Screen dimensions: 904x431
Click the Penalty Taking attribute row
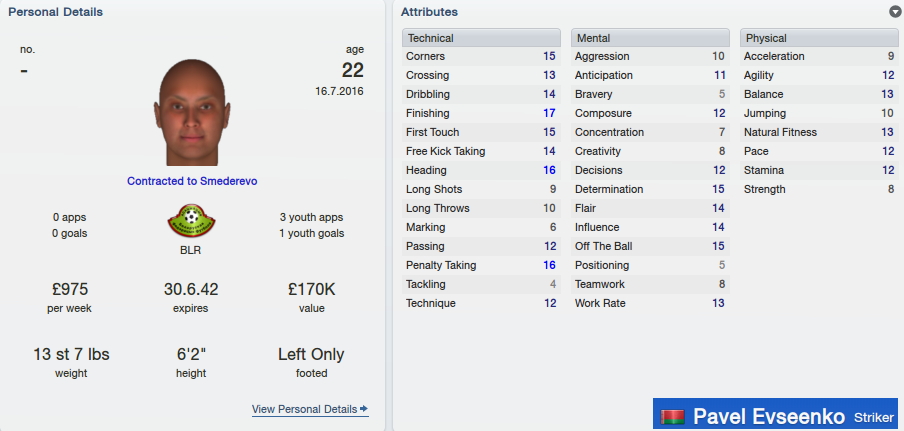coord(481,265)
